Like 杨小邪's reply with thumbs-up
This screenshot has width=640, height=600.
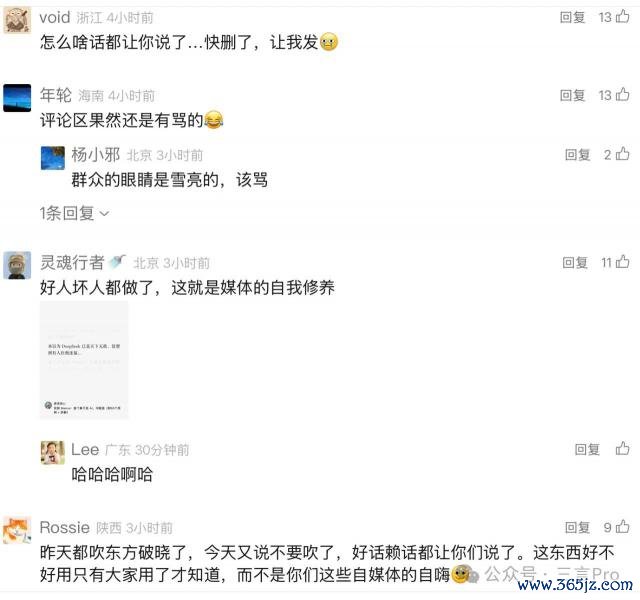[x=622, y=154]
